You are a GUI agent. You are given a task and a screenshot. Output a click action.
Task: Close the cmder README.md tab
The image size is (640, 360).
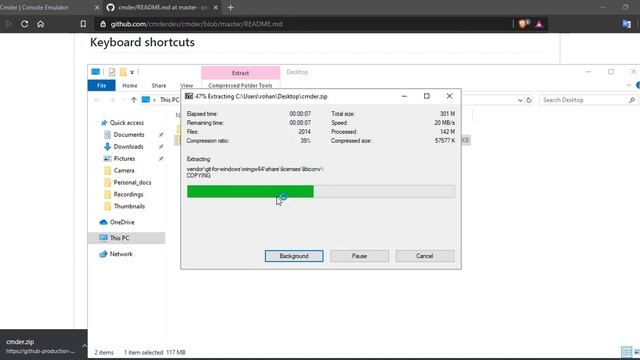pos(216,7)
